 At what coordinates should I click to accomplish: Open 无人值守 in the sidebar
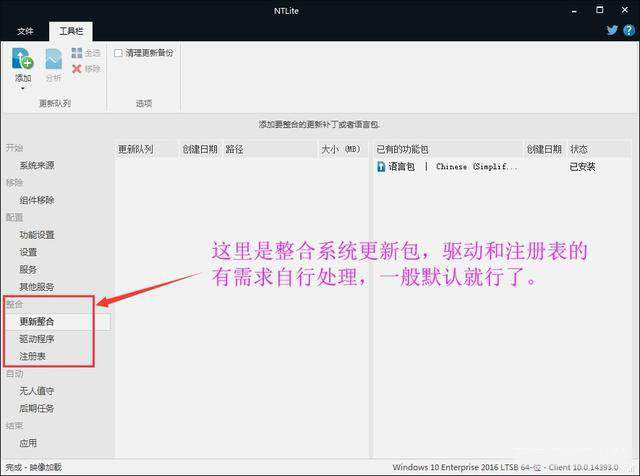37,391
